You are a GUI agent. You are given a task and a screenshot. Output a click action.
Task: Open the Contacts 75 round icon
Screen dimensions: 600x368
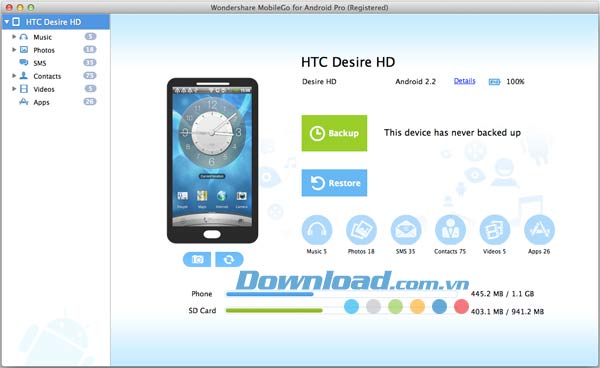point(450,230)
